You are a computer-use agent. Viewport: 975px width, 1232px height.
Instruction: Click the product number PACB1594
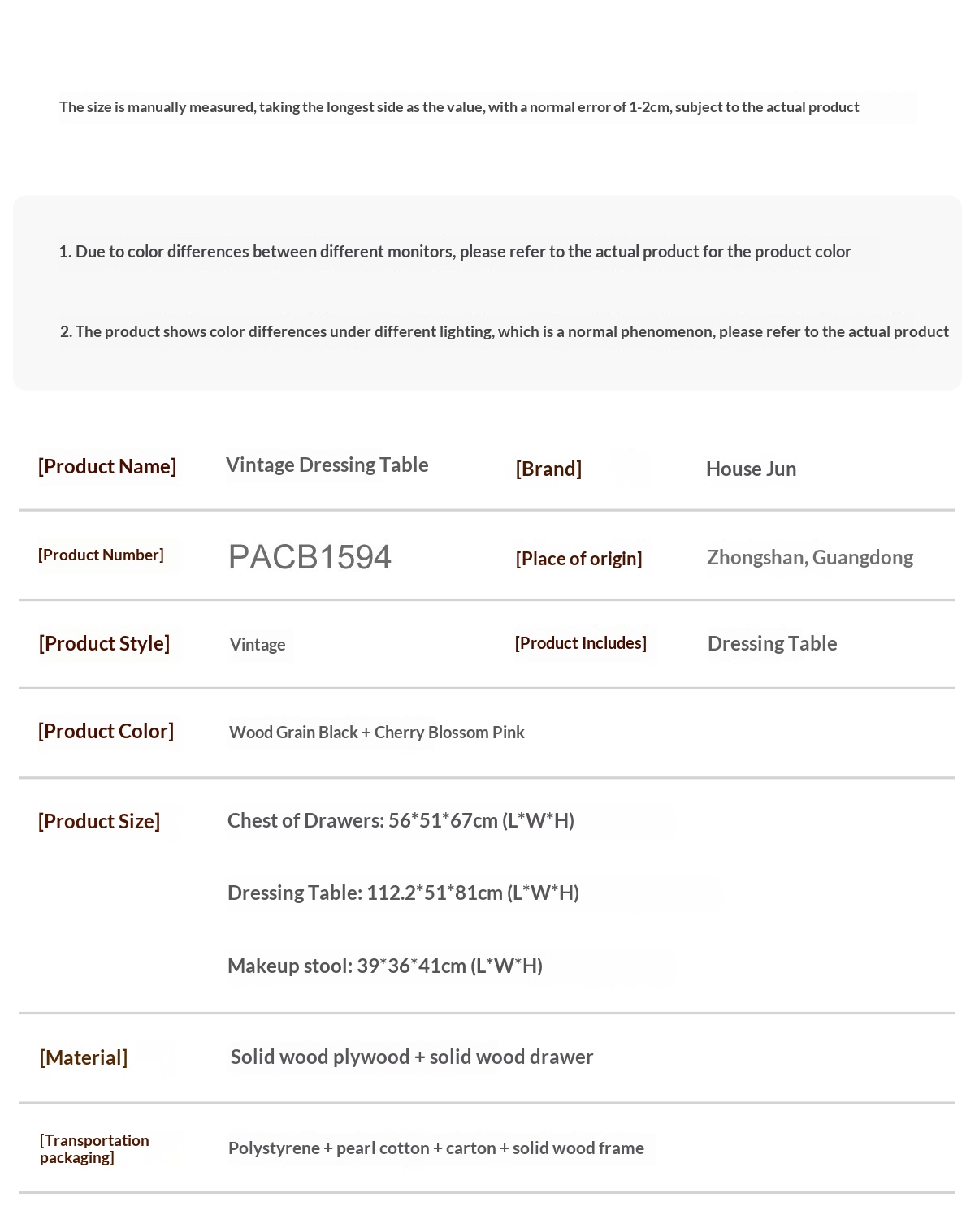click(310, 557)
